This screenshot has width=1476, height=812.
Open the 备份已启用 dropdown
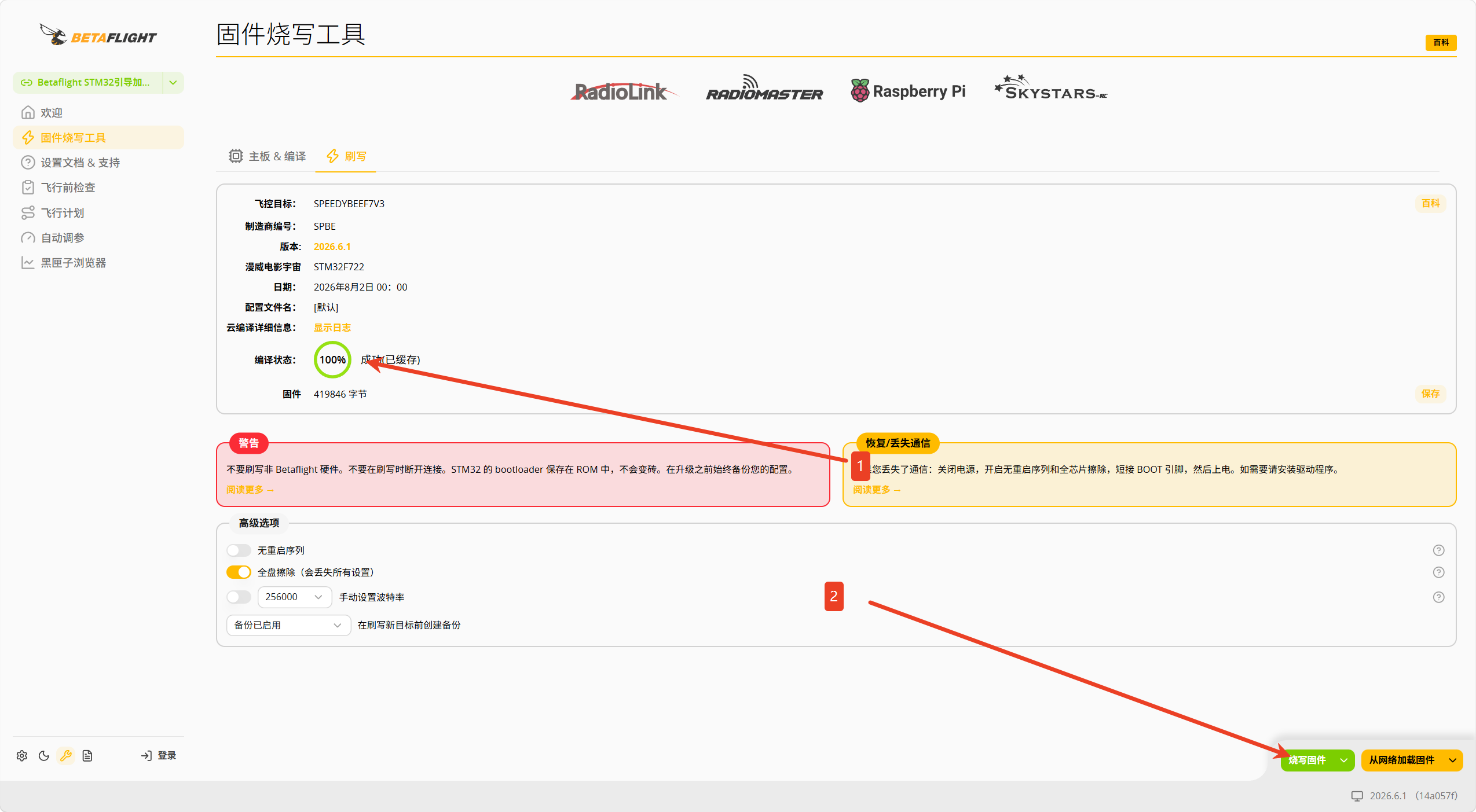tap(288, 625)
